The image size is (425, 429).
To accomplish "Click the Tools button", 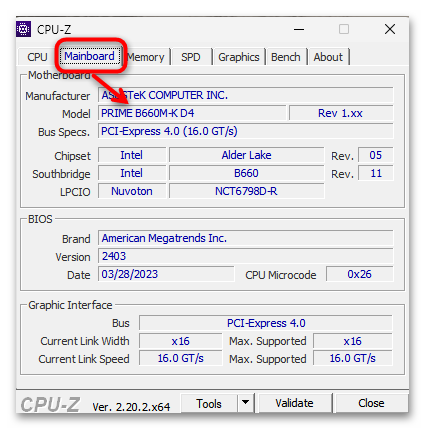I will tap(209, 403).
